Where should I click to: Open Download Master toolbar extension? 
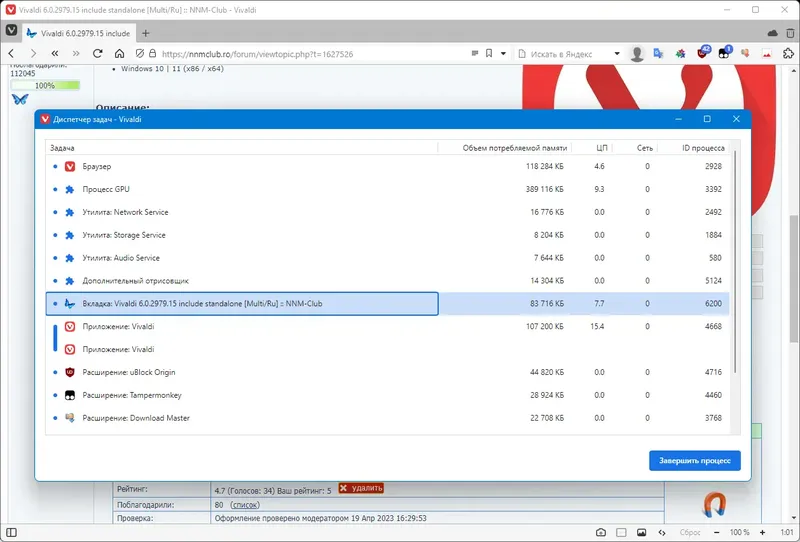click(x=745, y=54)
